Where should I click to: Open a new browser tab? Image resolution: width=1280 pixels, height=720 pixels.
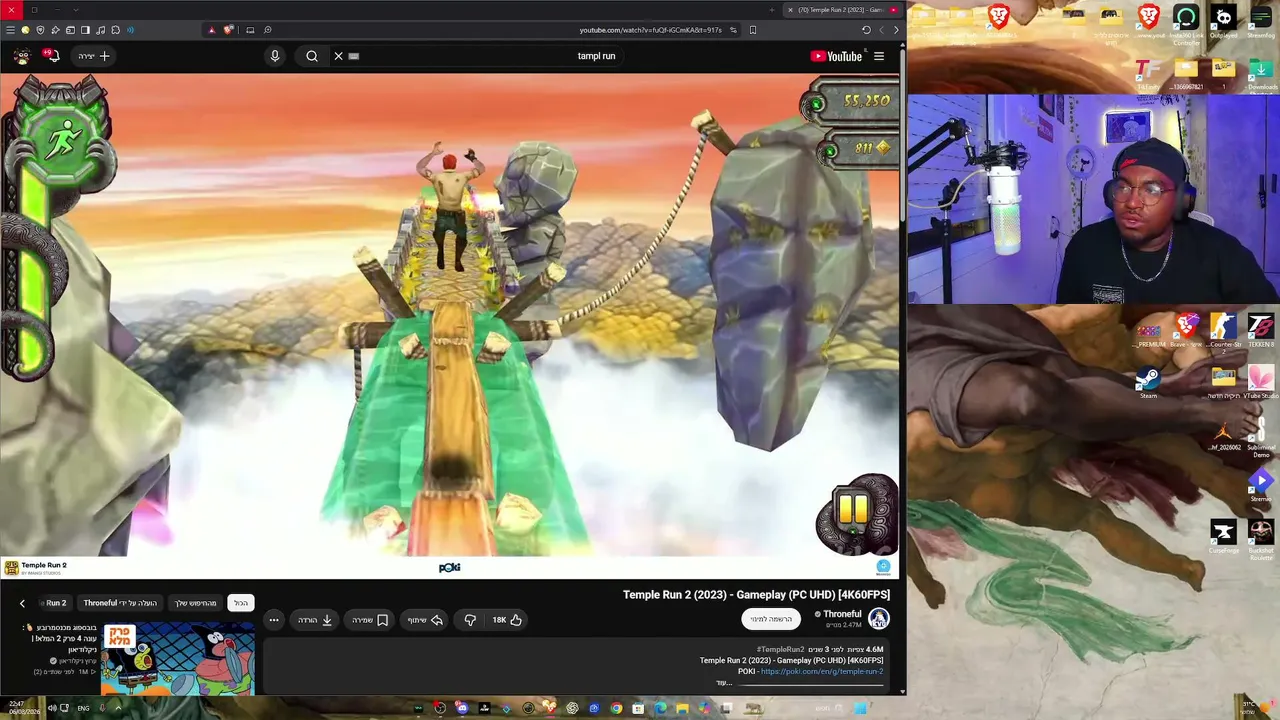pos(772,10)
